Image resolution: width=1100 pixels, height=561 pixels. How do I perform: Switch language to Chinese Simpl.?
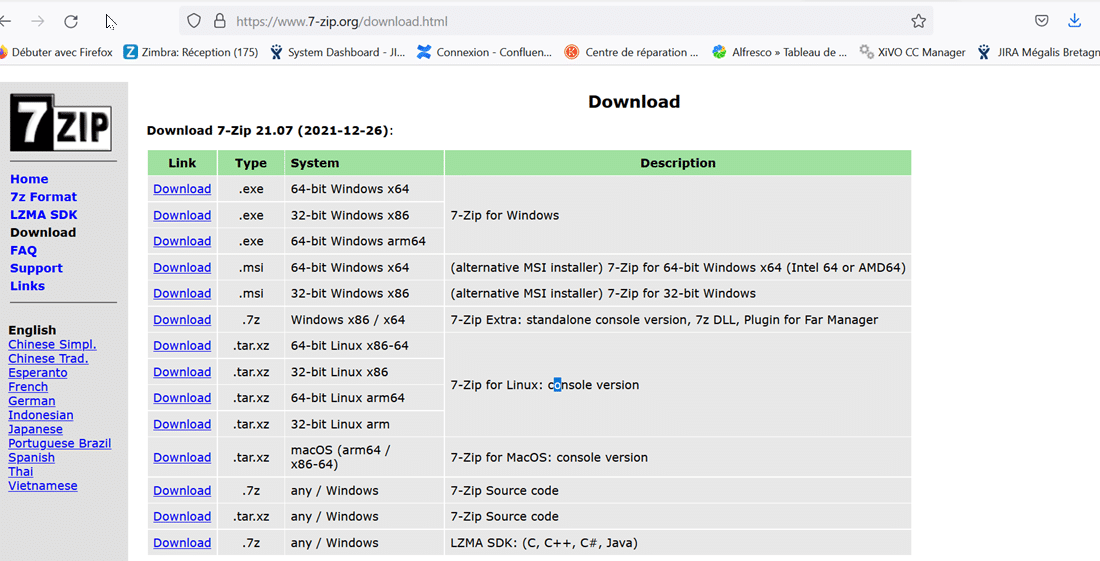coord(52,344)
